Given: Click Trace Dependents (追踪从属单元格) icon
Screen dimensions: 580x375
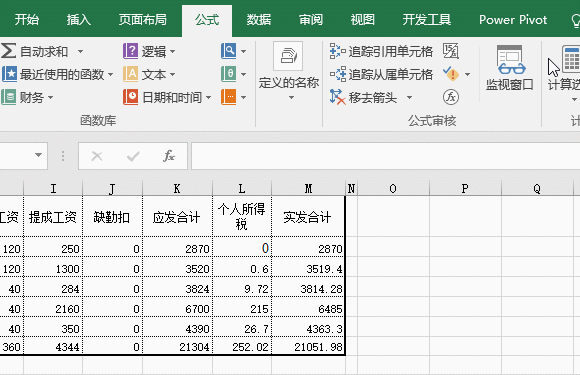Looking at the screenshot, I should [338, 74].
